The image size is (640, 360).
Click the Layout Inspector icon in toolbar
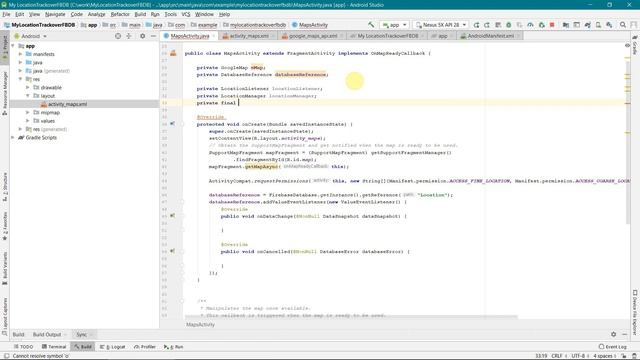pos(576,25)
